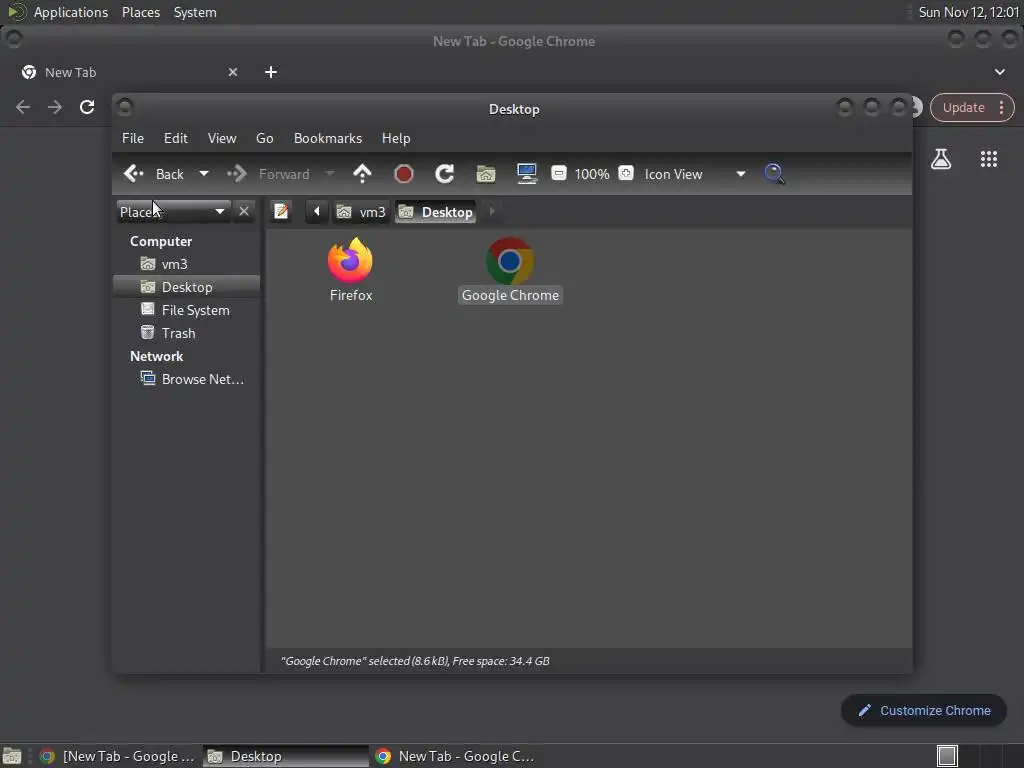Open the Icon View mode dropdown
The image size is (1024, 768).
pos(695,174)
